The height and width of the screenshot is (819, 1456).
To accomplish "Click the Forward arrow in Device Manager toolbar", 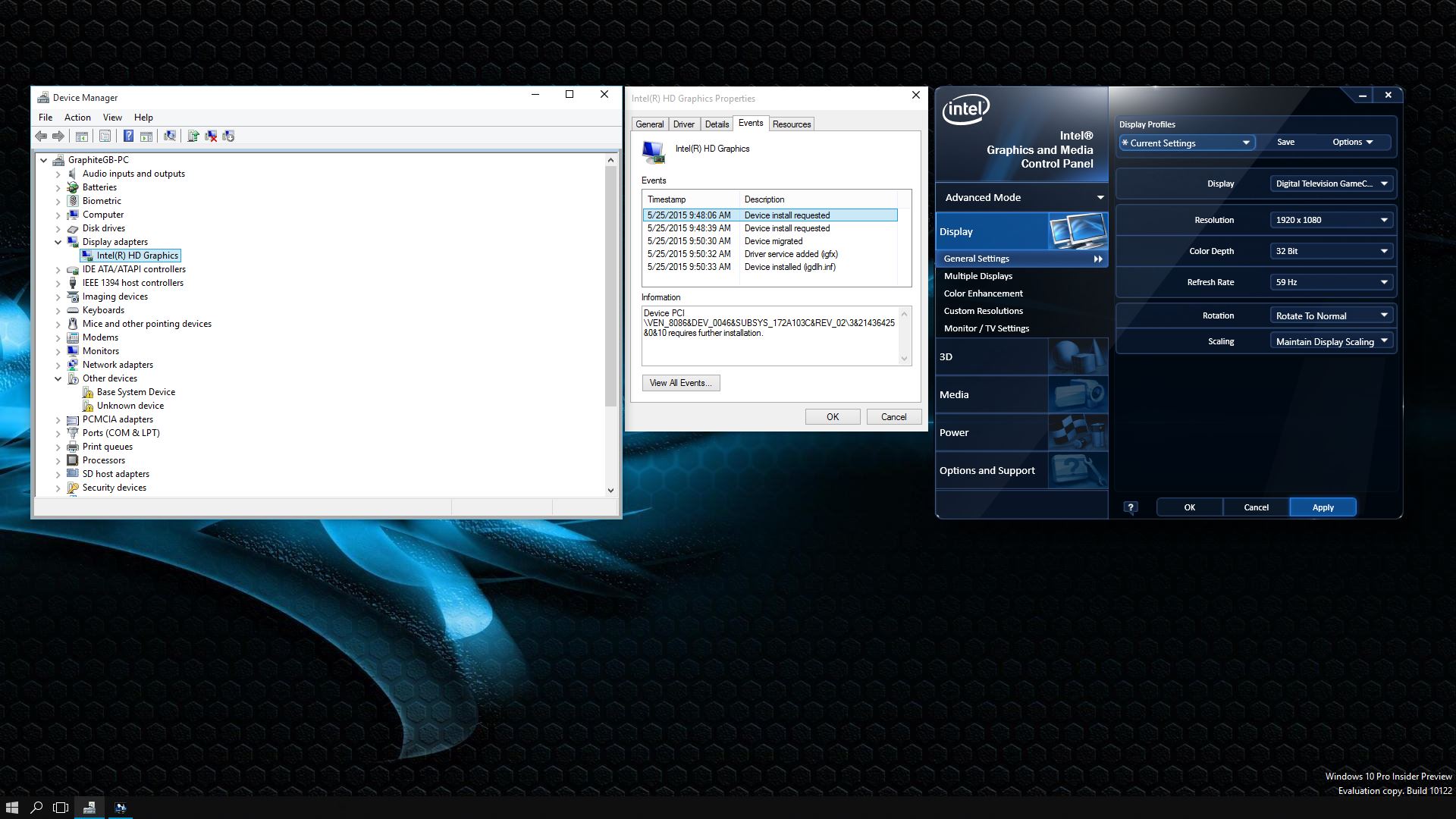I will 58,136.
